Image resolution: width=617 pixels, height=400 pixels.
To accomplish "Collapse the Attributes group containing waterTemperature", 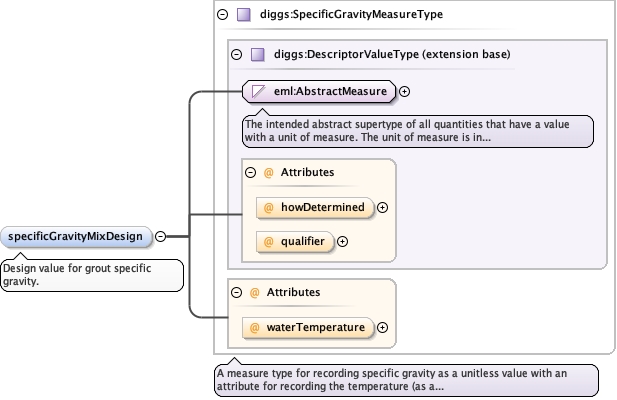I will [x=236, y=292].
